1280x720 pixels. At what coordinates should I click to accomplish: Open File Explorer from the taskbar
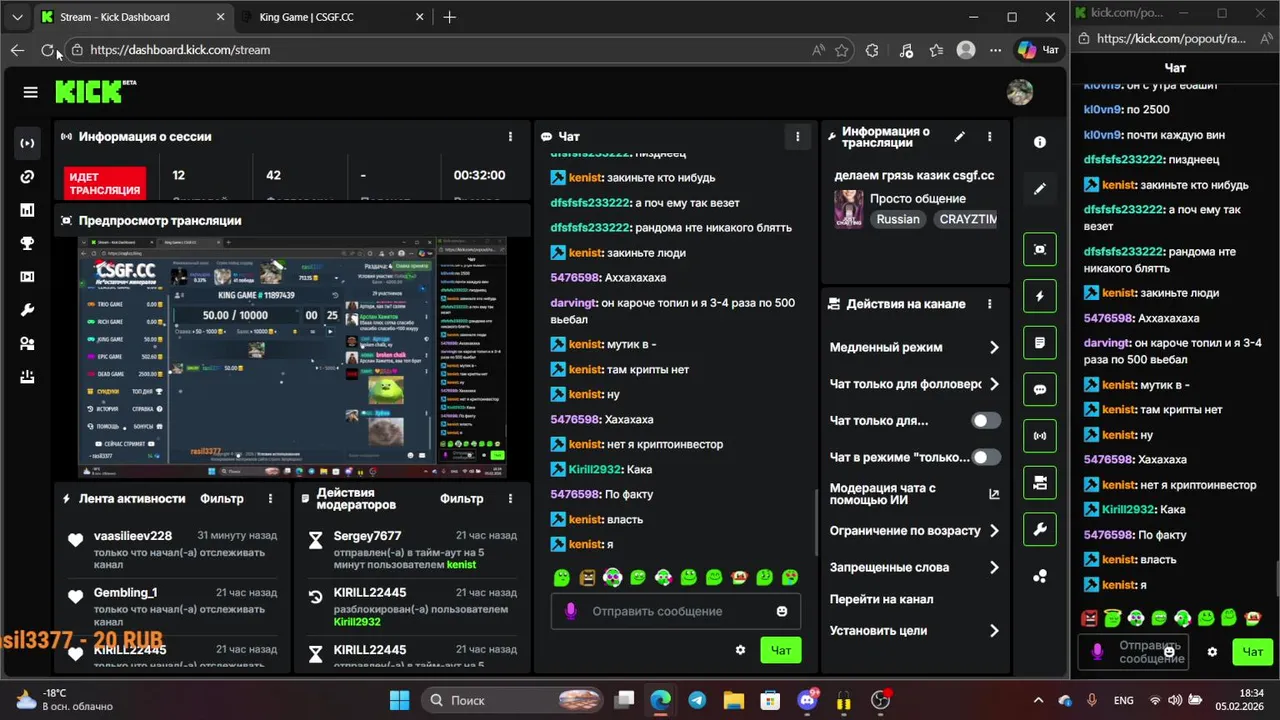click(x=733, y=700)
